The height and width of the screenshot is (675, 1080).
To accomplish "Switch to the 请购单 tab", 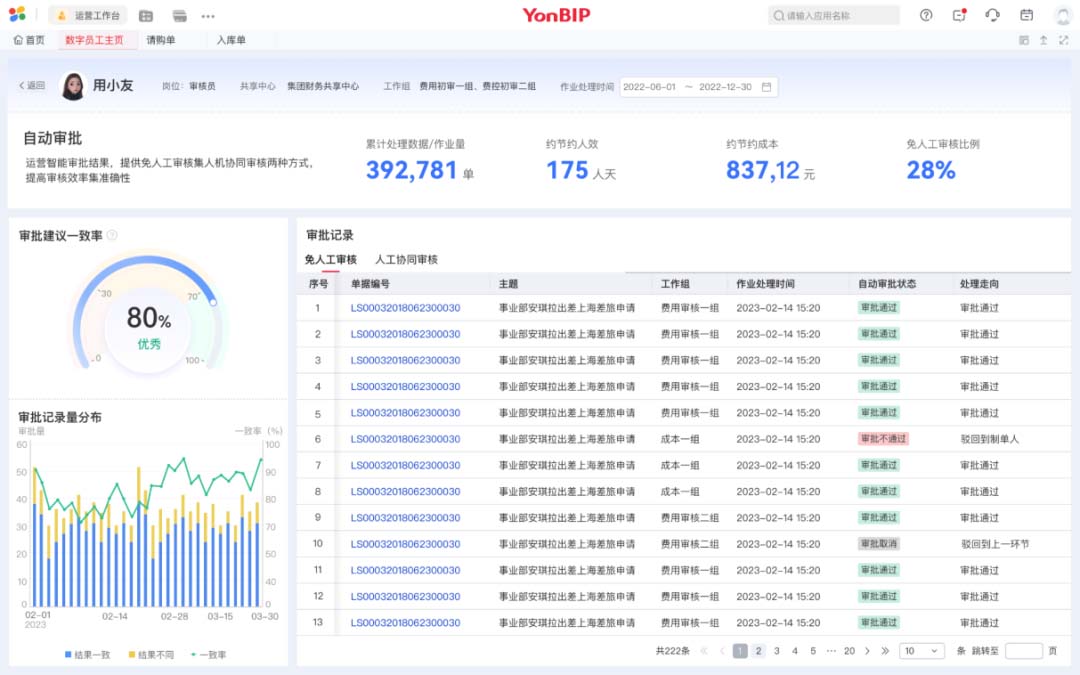I will coord(160,40).
